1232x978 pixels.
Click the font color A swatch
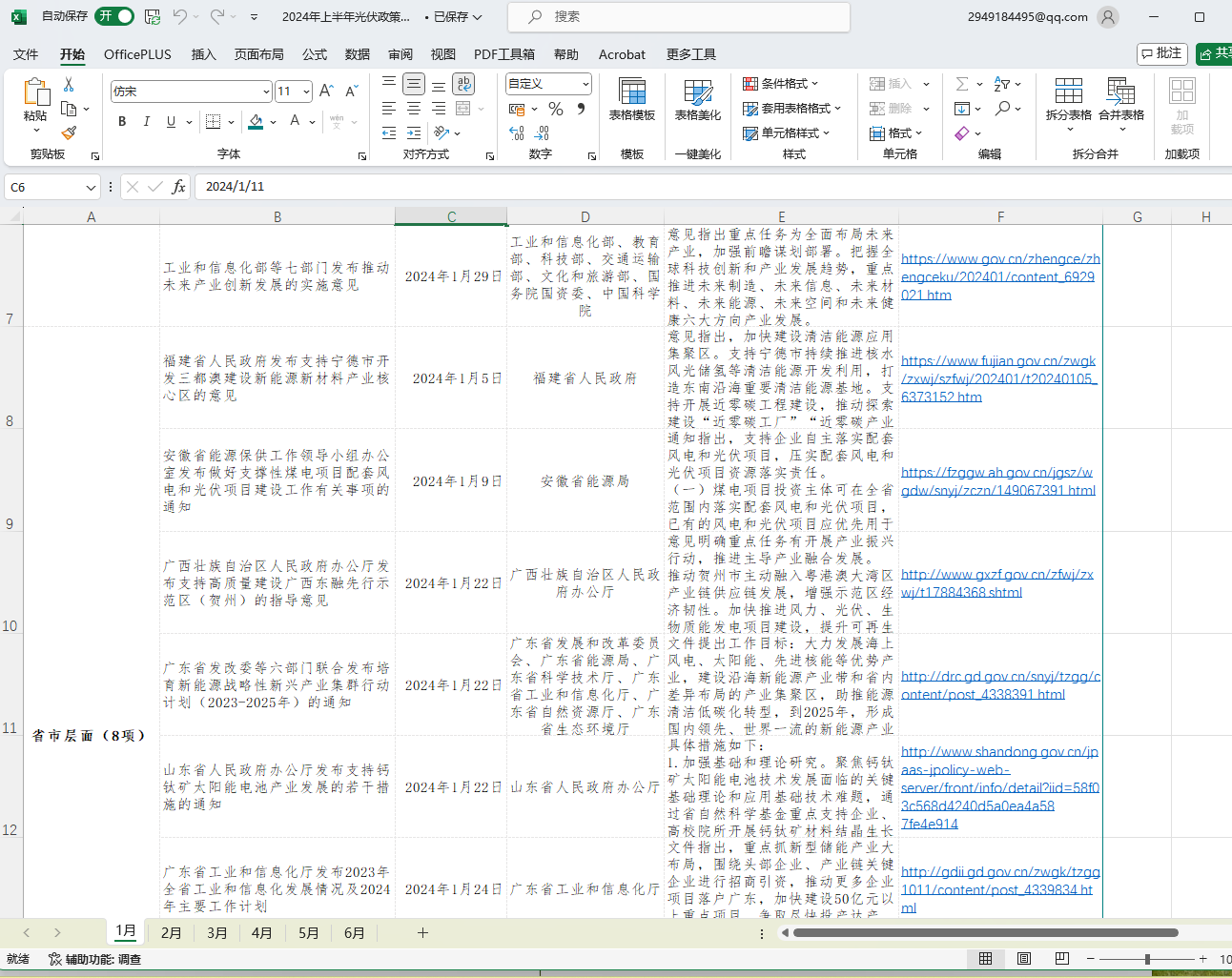pos(295,121)
